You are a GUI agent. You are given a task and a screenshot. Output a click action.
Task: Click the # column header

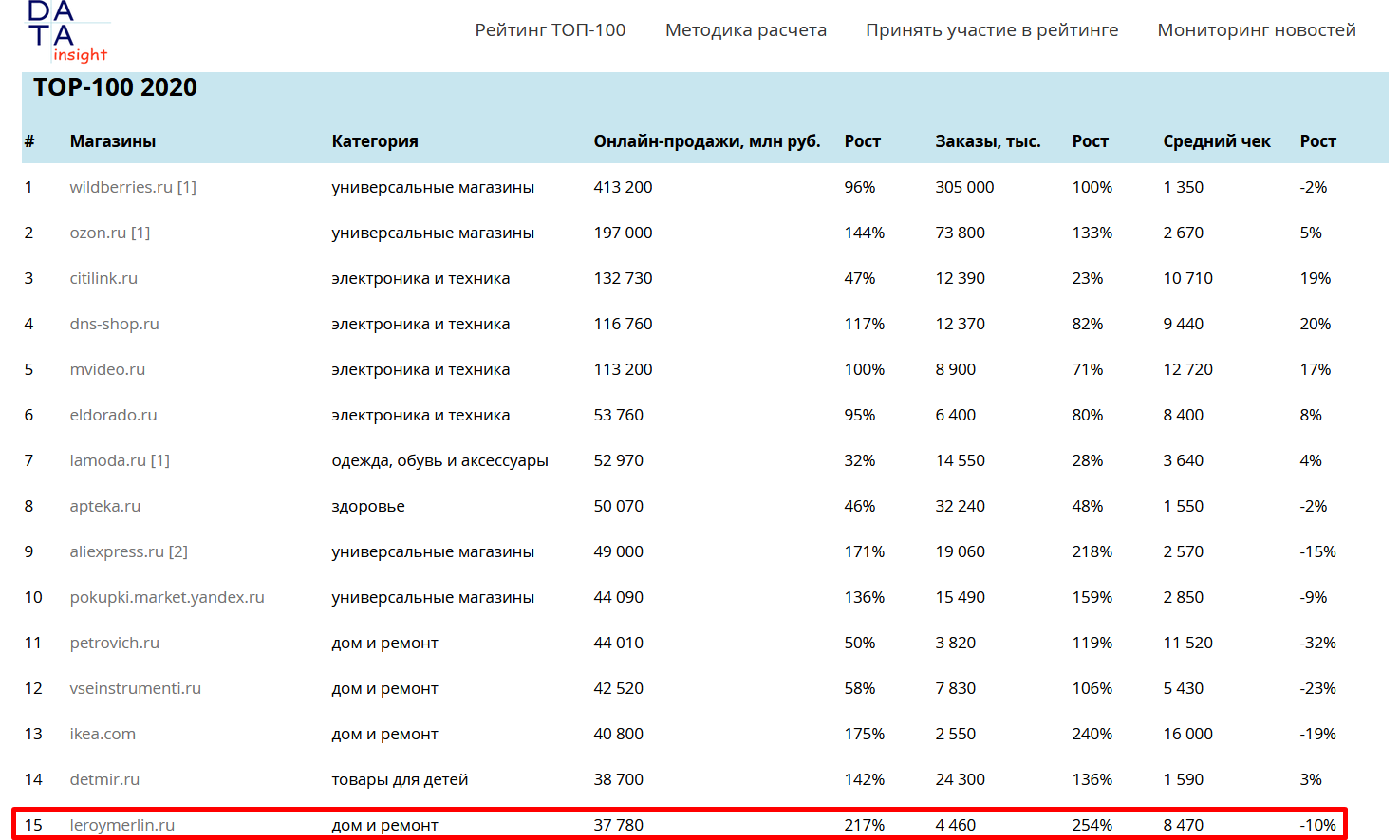[x=29, y=141]
